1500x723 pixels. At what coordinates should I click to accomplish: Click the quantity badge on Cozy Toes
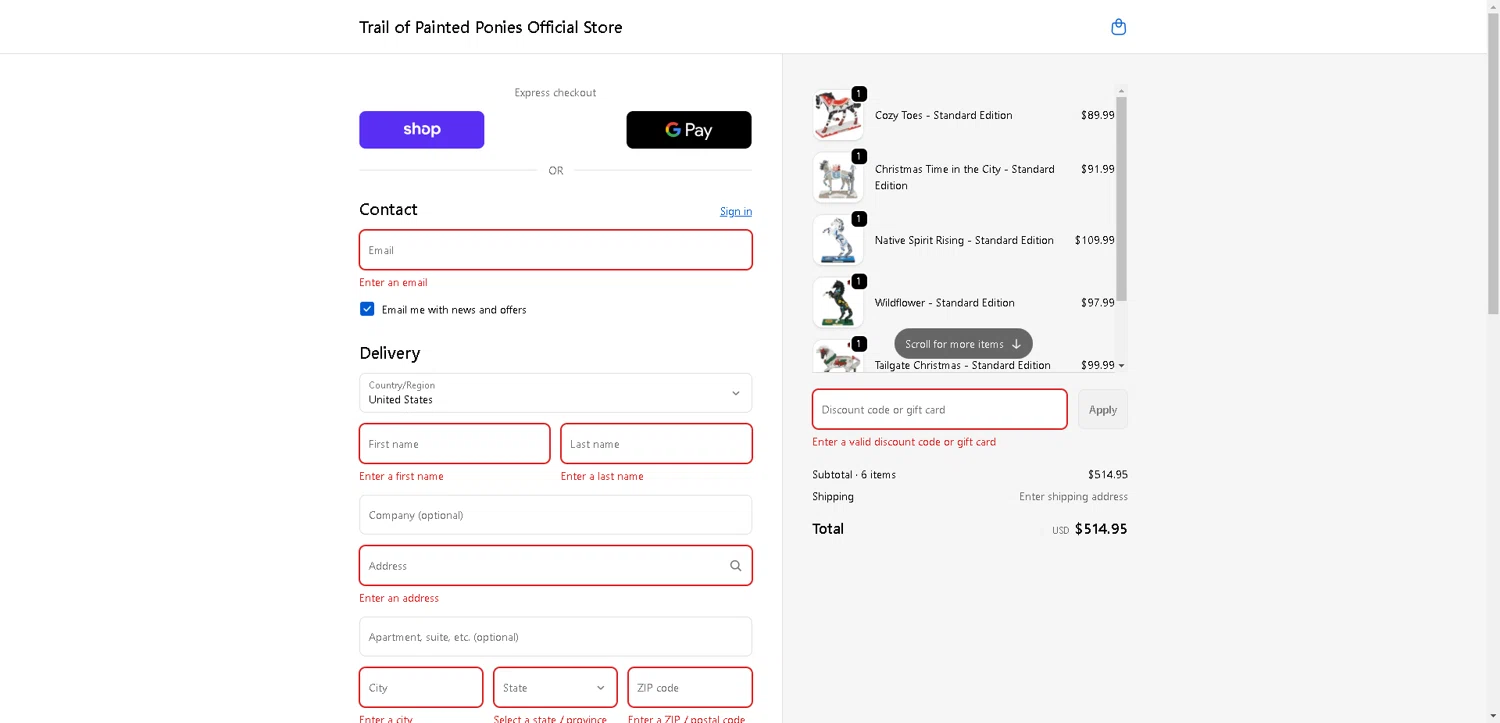858,94
